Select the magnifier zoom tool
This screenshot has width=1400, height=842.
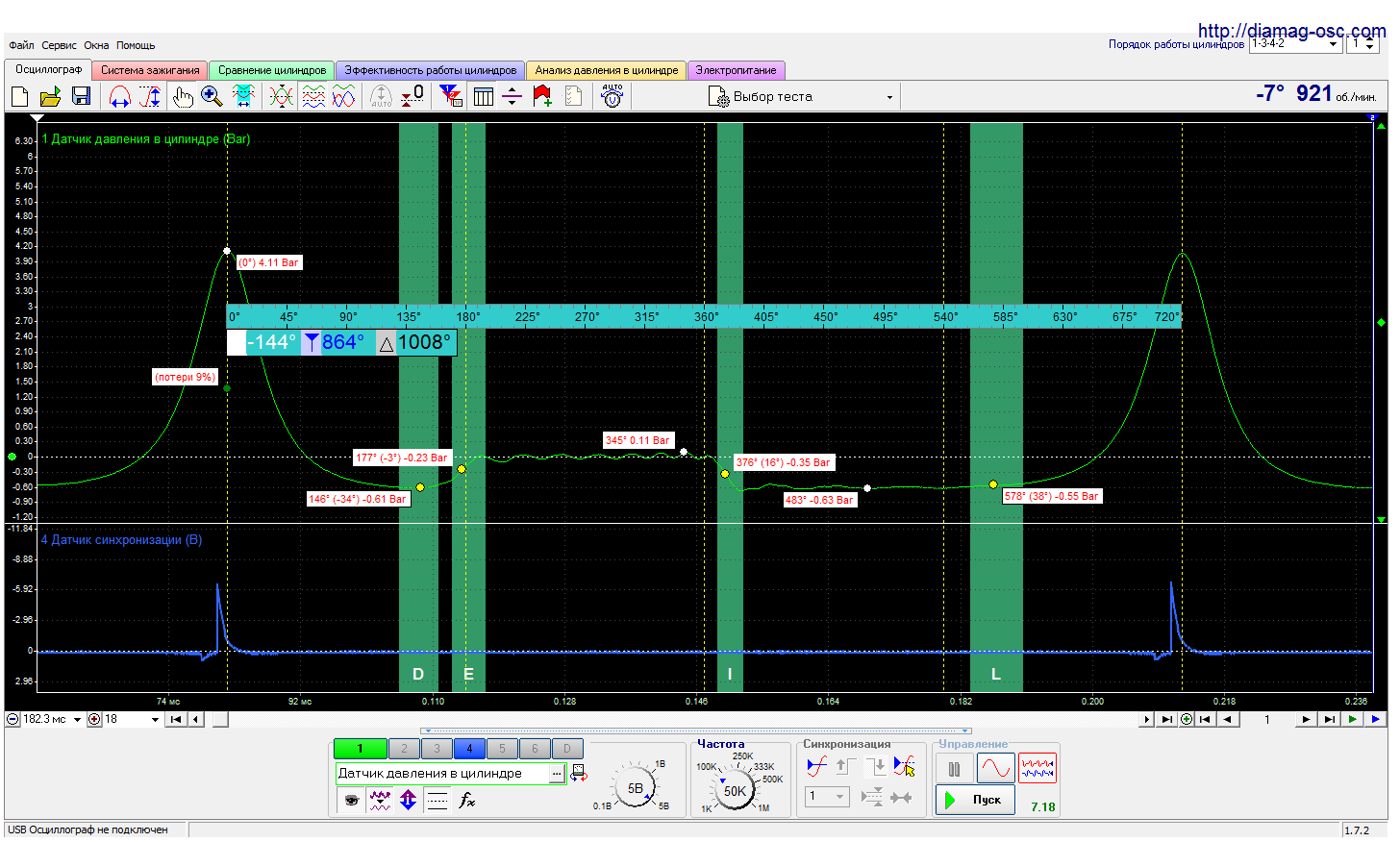click(212, 96)
